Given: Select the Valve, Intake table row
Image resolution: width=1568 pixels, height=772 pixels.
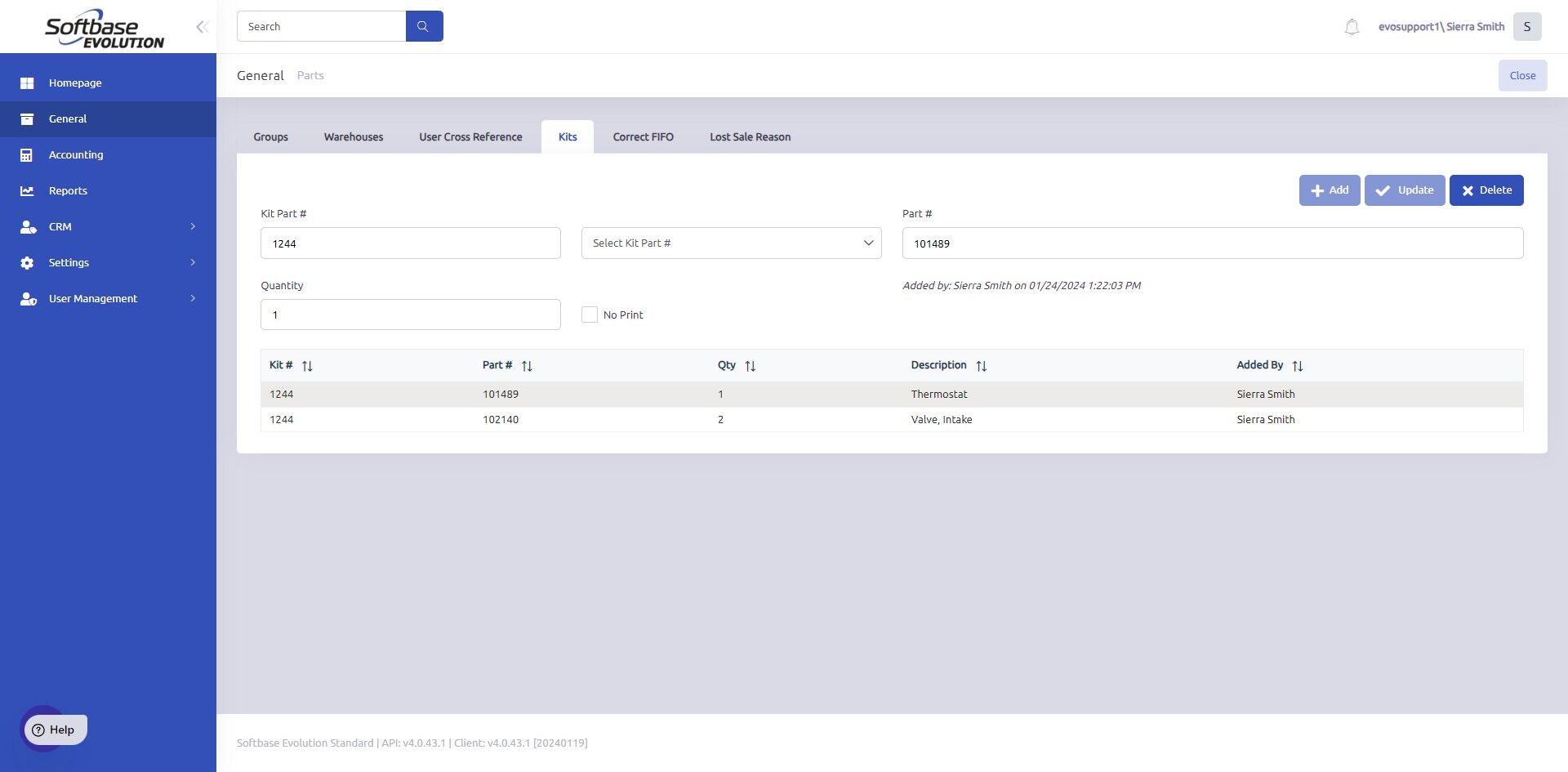Looking at the screenshot, I should 892,419.
